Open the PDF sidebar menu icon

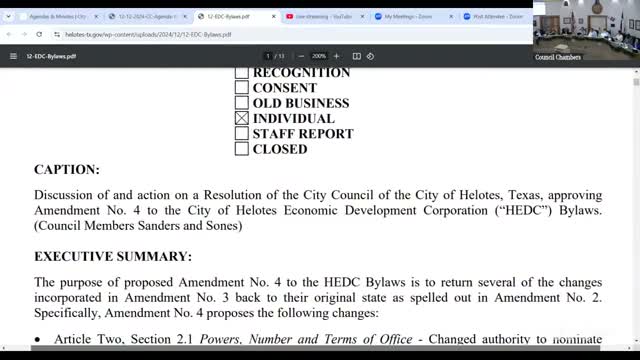point(13,56)
